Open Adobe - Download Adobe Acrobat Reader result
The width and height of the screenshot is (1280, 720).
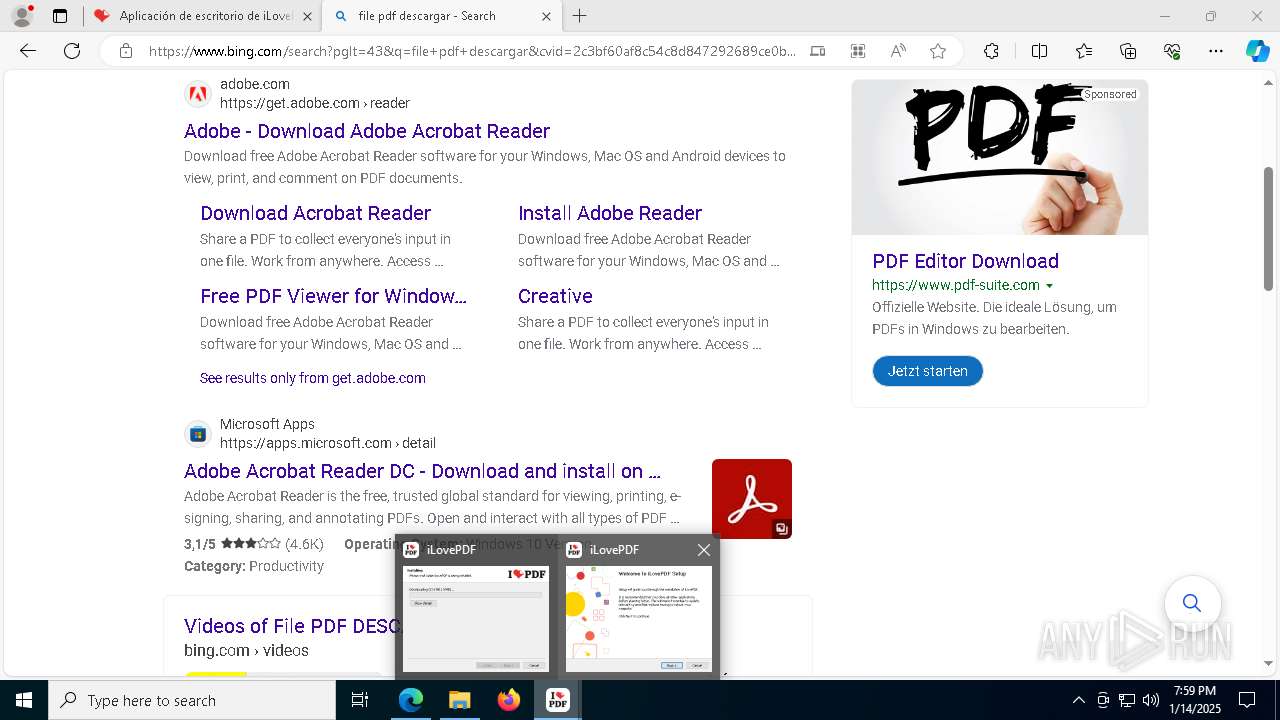(367, 131)
